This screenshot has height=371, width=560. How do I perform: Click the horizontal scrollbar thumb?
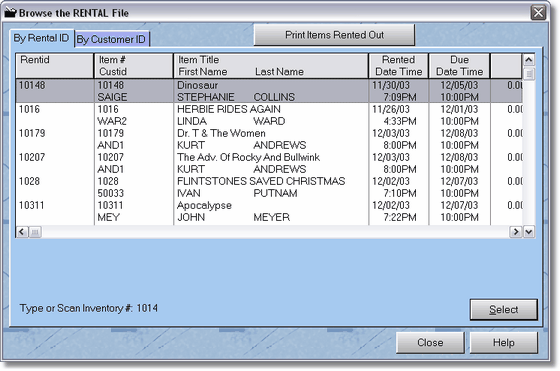[x=35, y=232]
